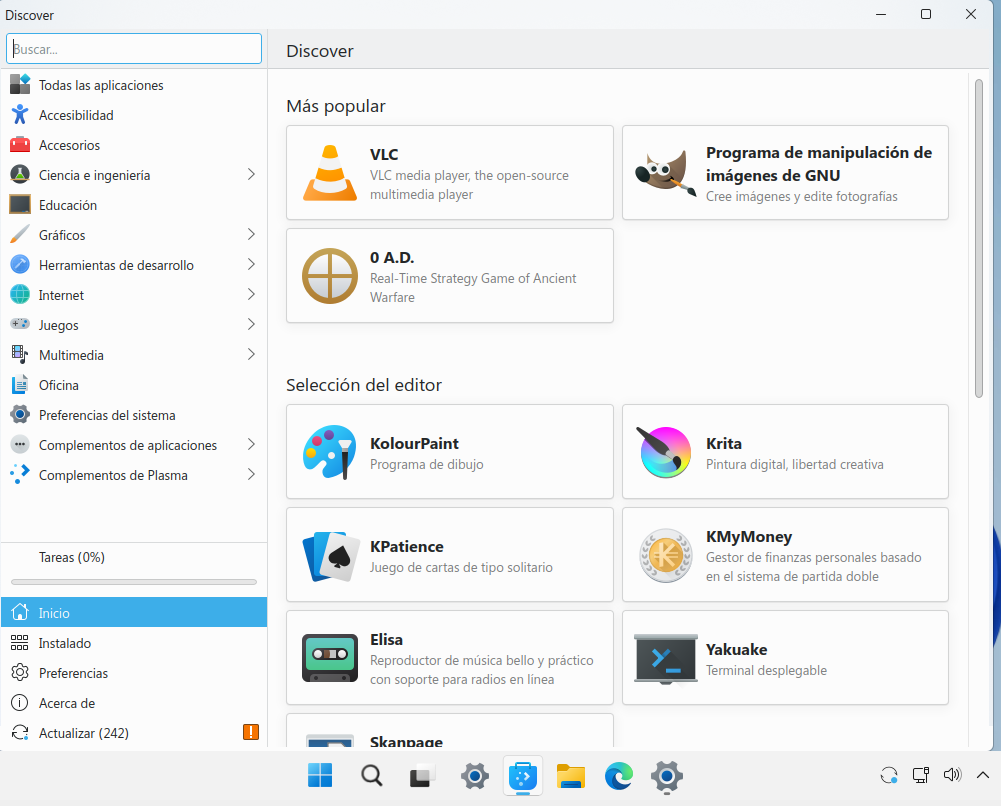Click the VLC traffic cone icon

[330, 173]
